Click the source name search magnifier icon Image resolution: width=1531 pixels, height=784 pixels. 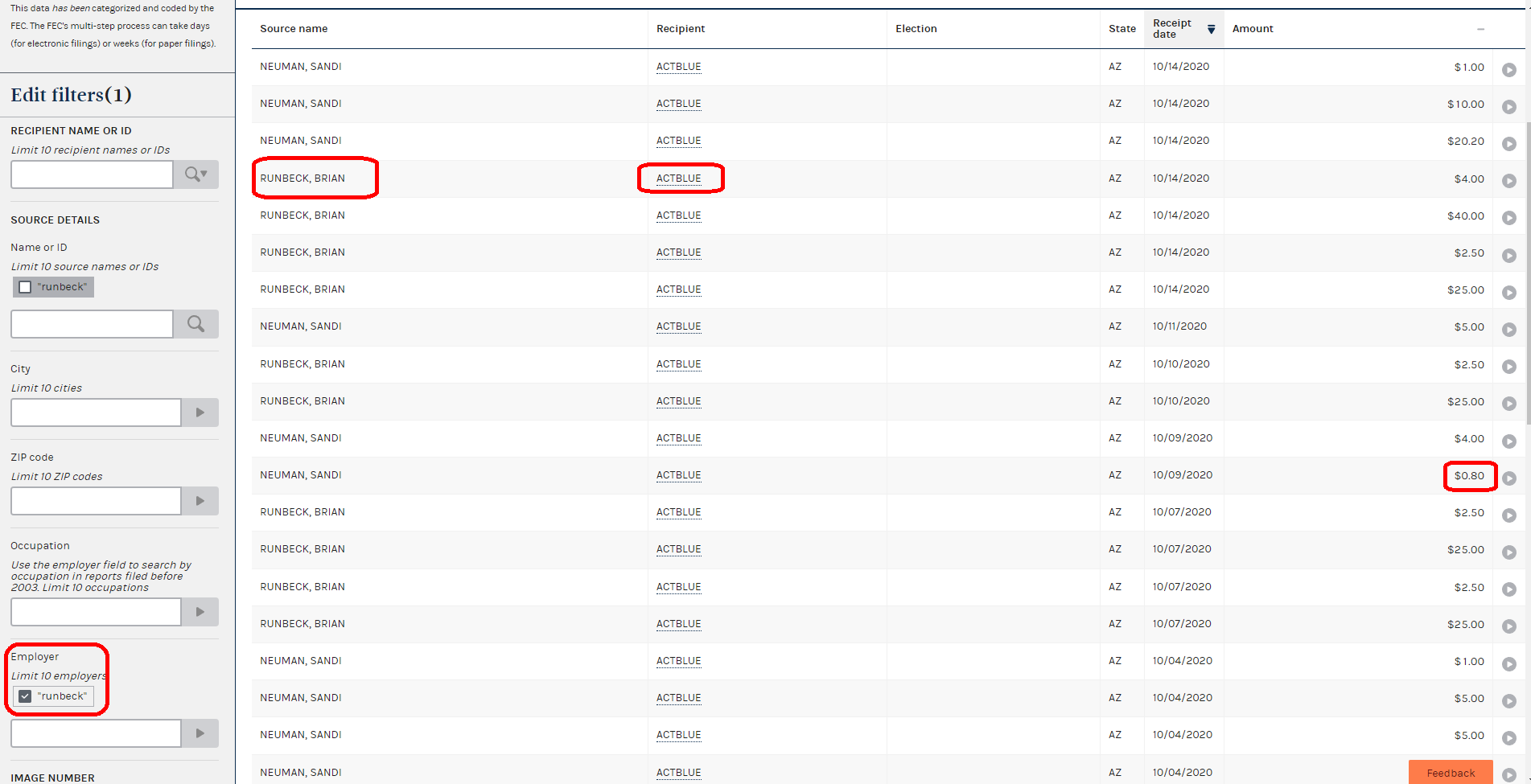pos(196,324)
